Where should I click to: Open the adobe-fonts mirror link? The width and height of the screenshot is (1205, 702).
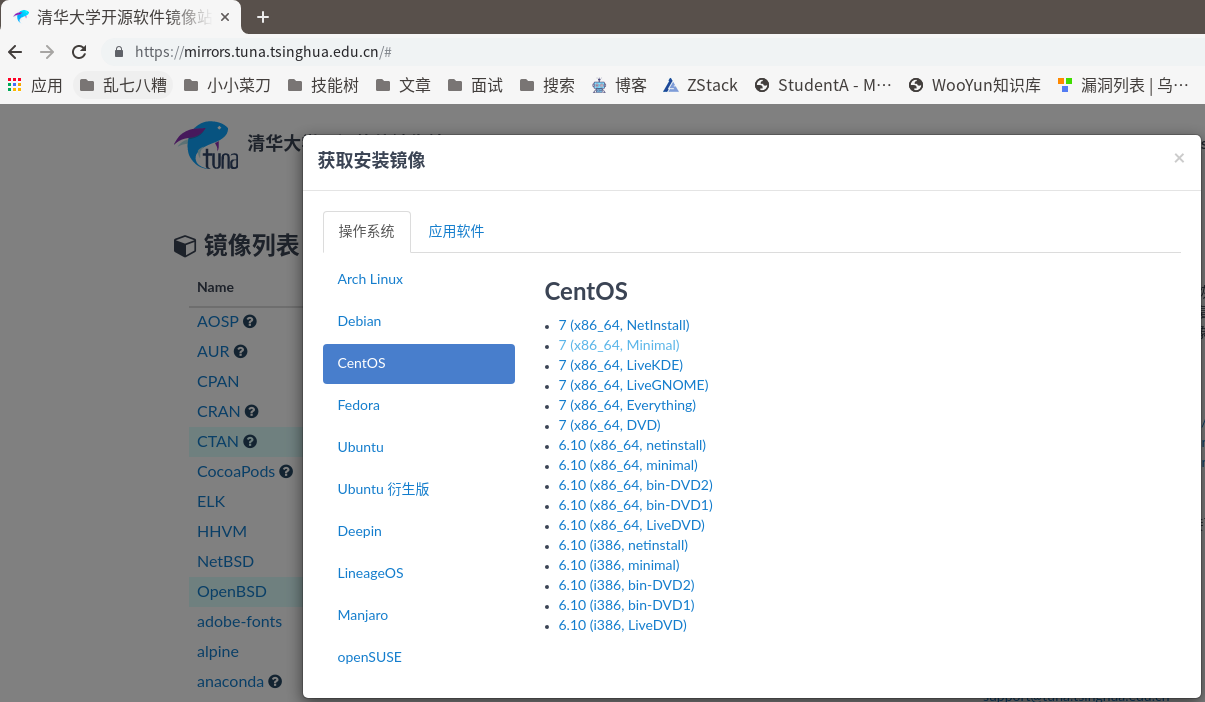click(239, 622)
